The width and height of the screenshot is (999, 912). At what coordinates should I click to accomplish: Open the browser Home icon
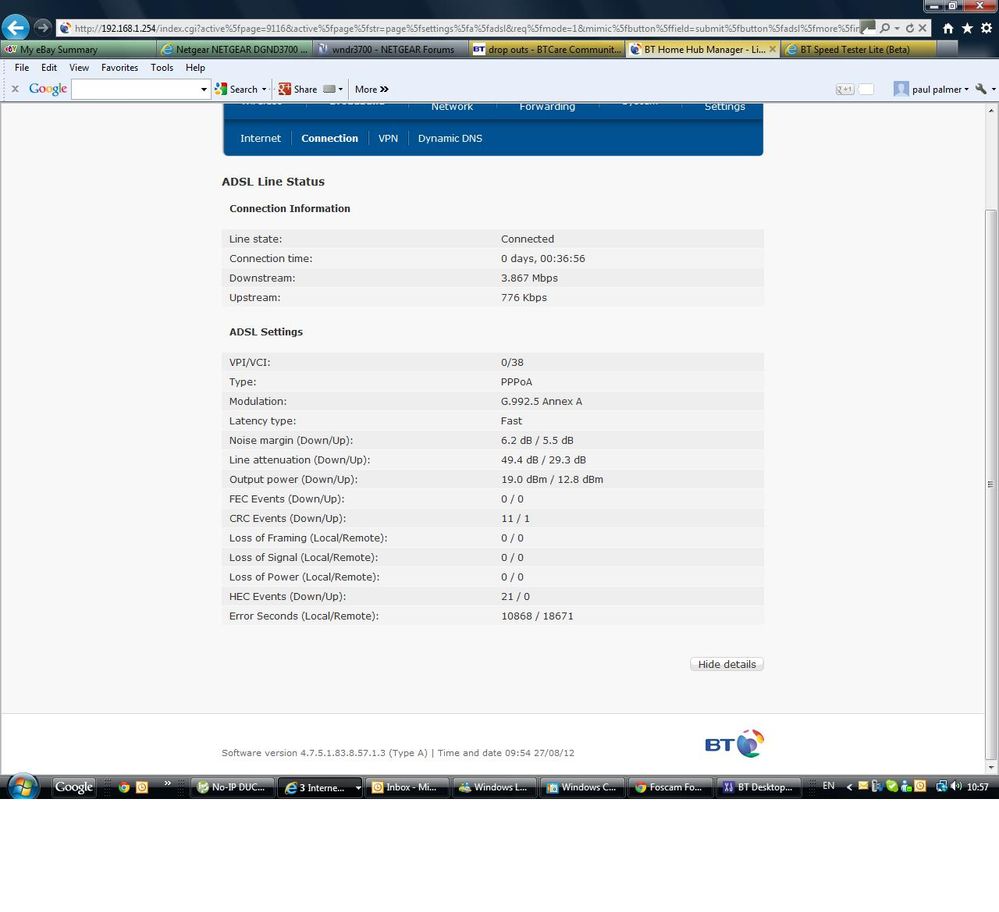(948, 28)
